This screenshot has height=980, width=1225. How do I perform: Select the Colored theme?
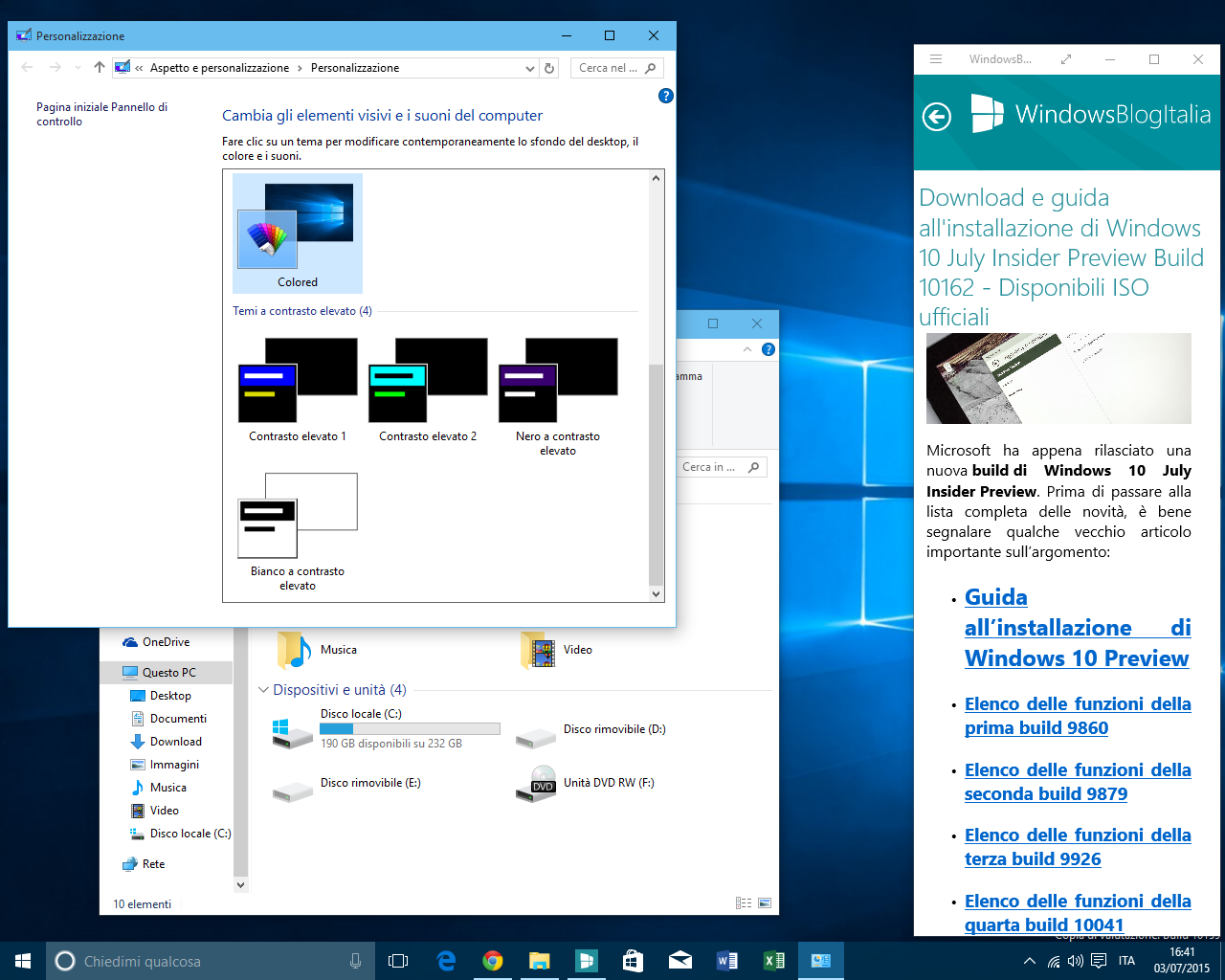(298, 234)
